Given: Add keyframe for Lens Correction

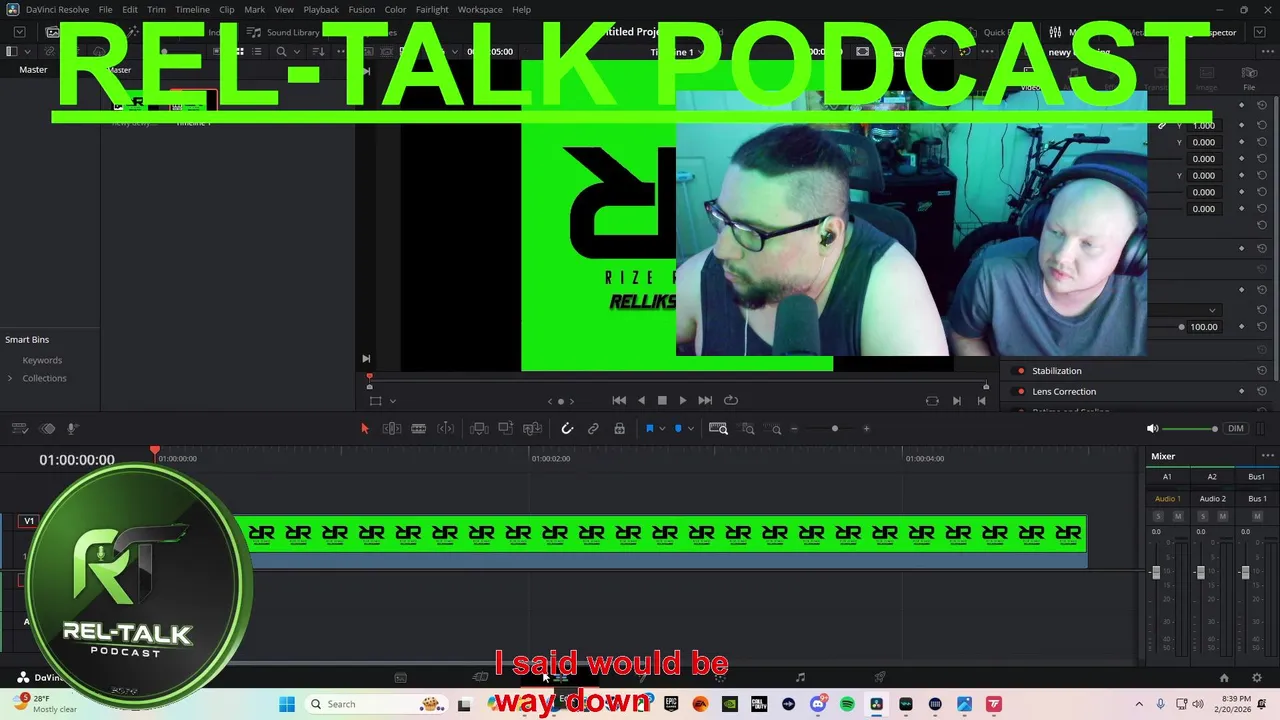Looking at the screenshot, I should [x=1242, y=392].
